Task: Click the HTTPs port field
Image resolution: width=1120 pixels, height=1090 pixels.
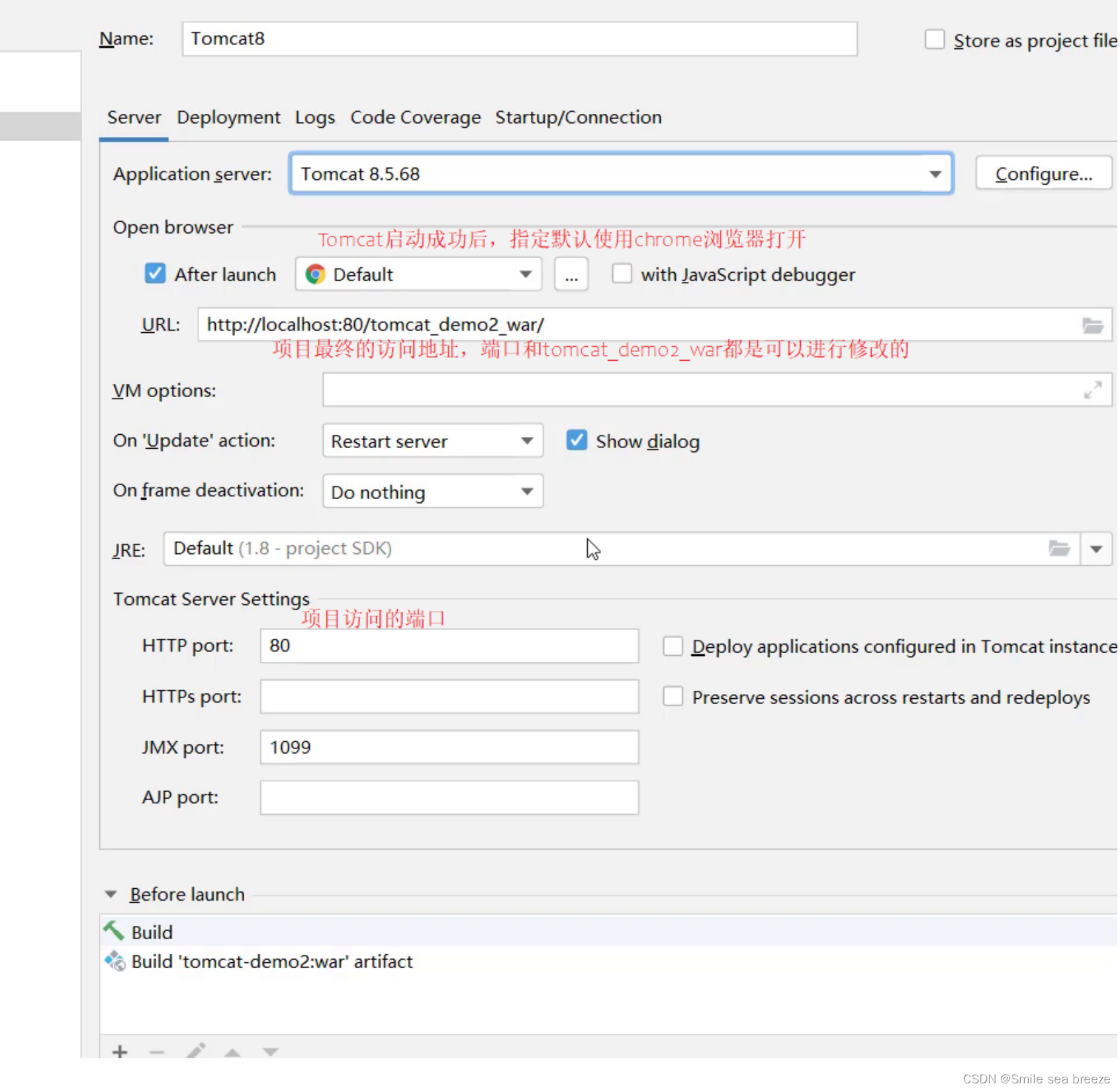Action: 450,698
